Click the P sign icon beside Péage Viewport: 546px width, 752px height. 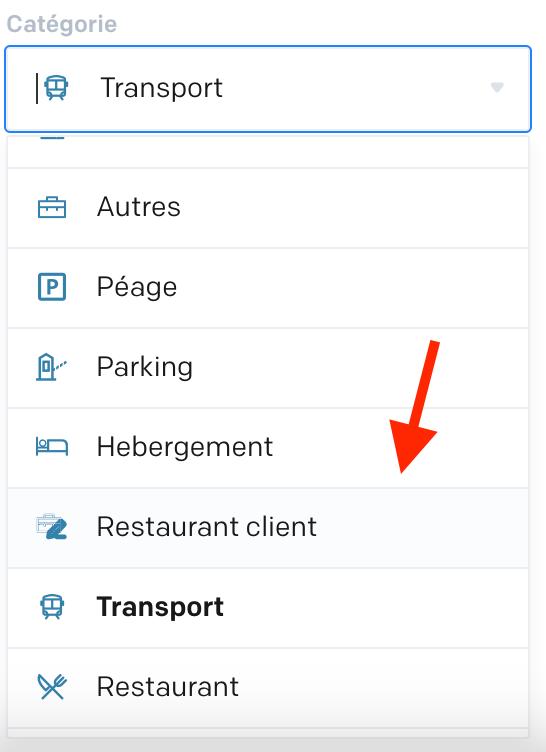pyautogui.click(x=52, y=287)
